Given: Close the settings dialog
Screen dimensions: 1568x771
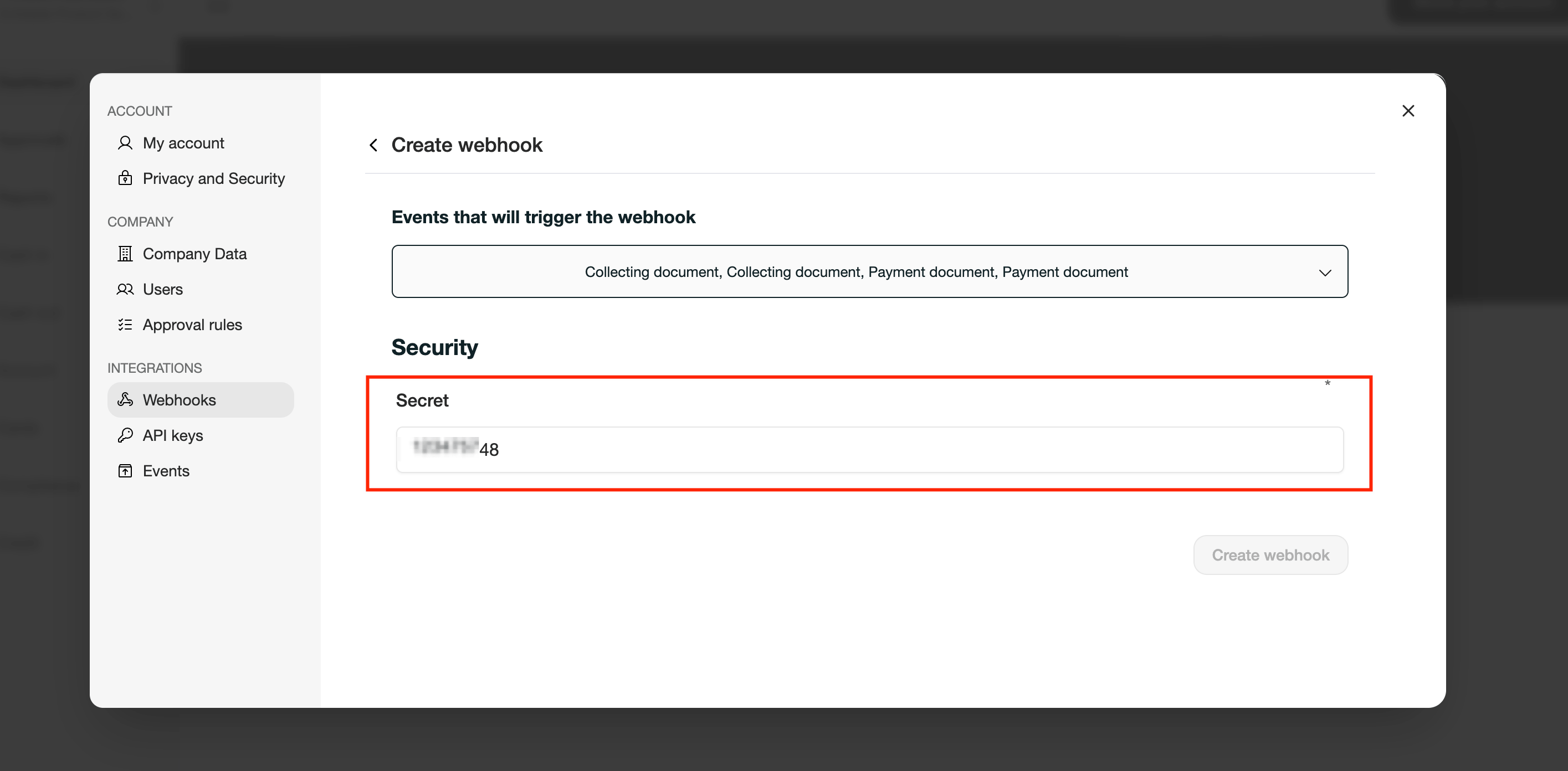Looking at the screenshot, I should 1408,111.
